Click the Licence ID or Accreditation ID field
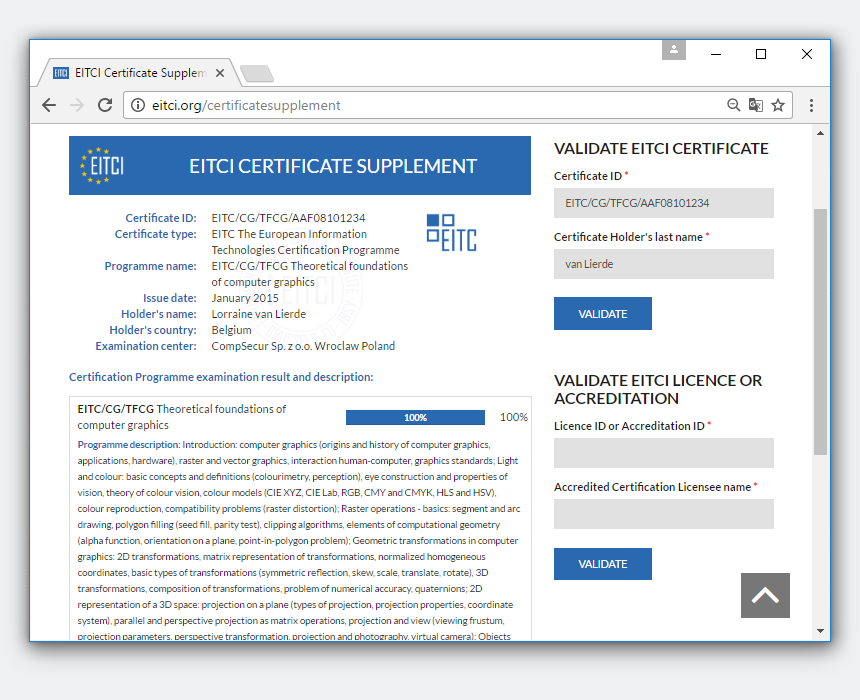Image resolution: width=860 pixels, height=700 pixels. click(x=663, y=453)
